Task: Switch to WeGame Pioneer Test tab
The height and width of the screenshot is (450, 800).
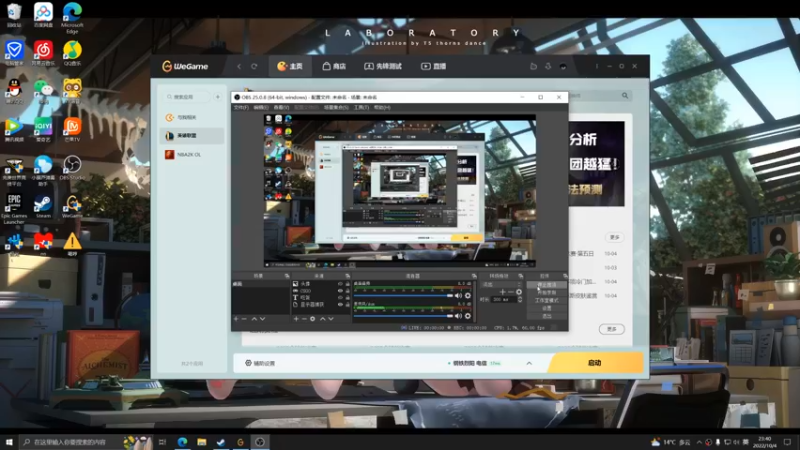Action: (383, 66)
